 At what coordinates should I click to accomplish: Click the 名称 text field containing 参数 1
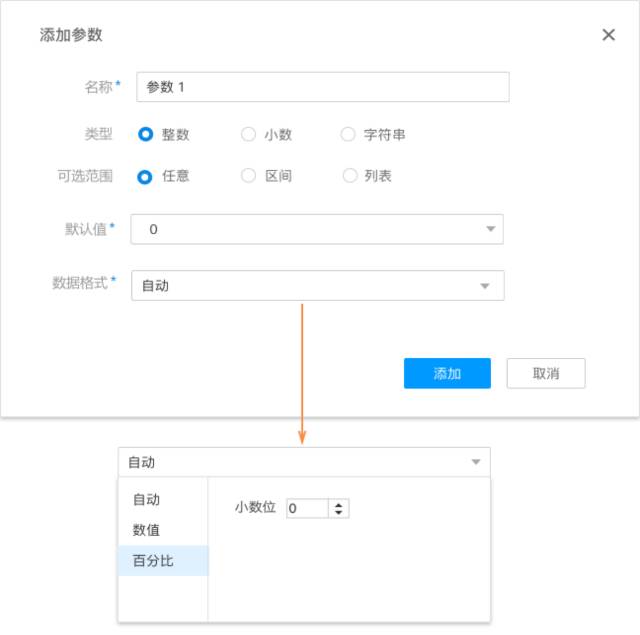323,87
